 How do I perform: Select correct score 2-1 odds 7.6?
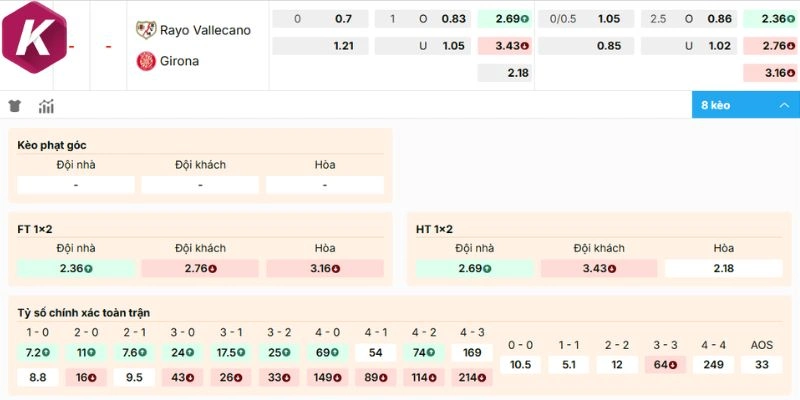[134, 353]
